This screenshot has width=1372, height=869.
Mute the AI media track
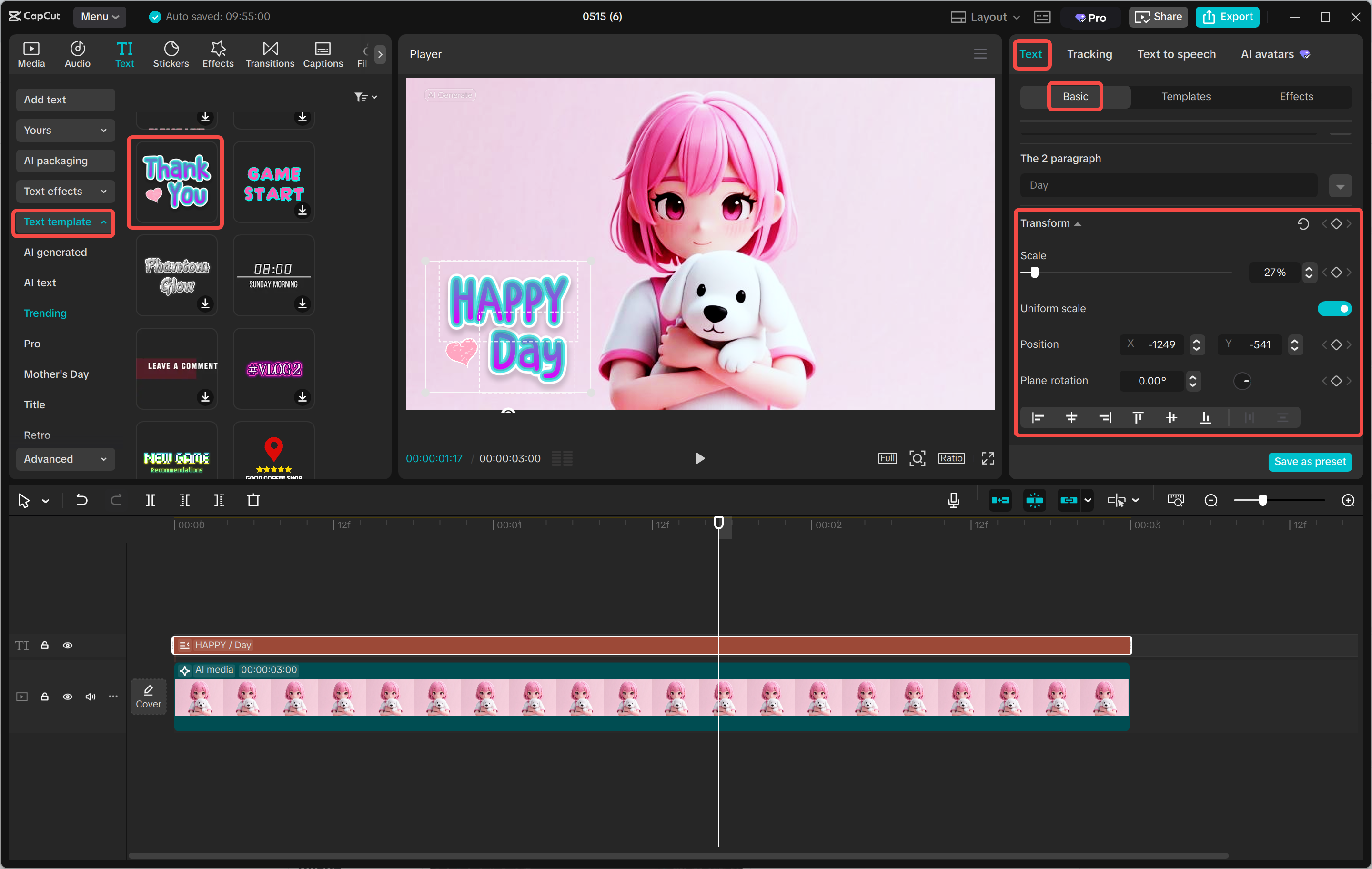[x=90, y=697]
